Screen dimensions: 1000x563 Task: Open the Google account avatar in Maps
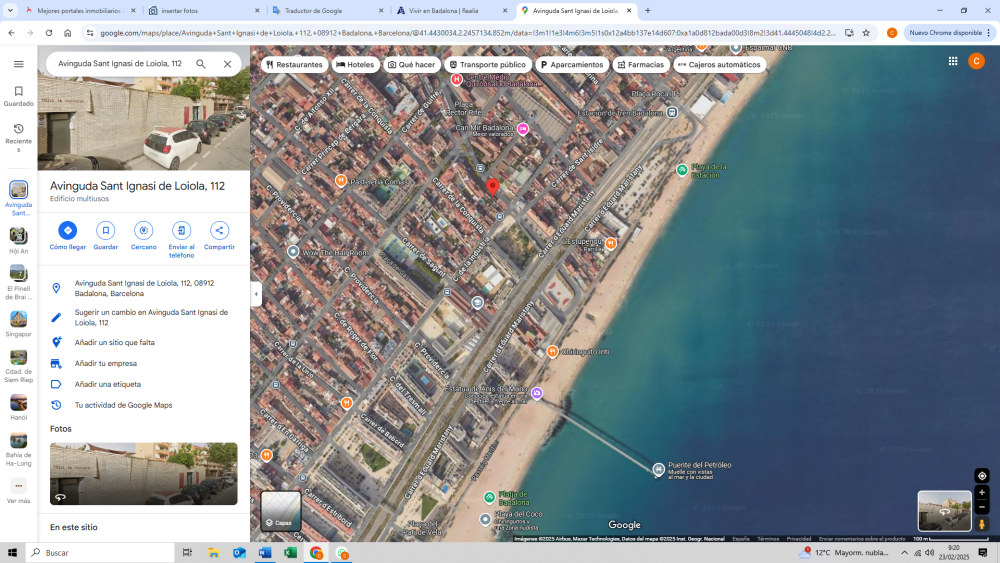point(976,61)
